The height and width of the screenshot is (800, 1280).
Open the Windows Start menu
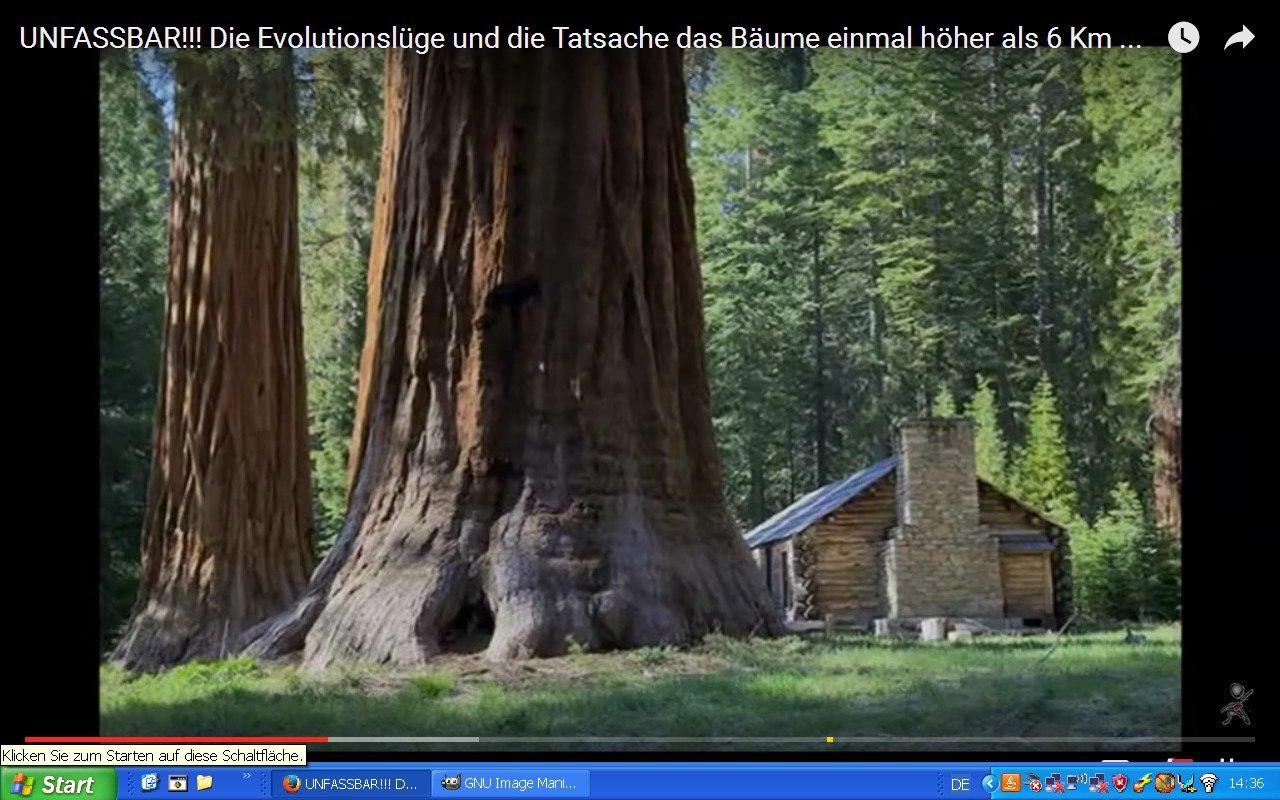(x=56, y=784)
